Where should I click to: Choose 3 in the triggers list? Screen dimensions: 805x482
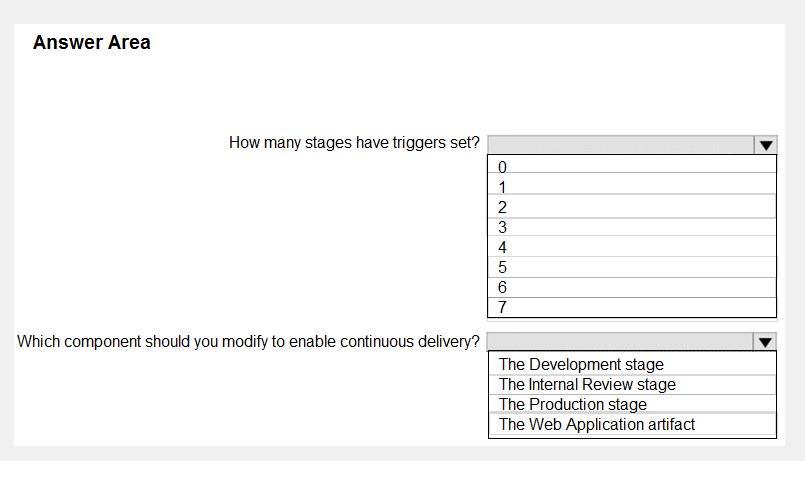click(632, 227)
